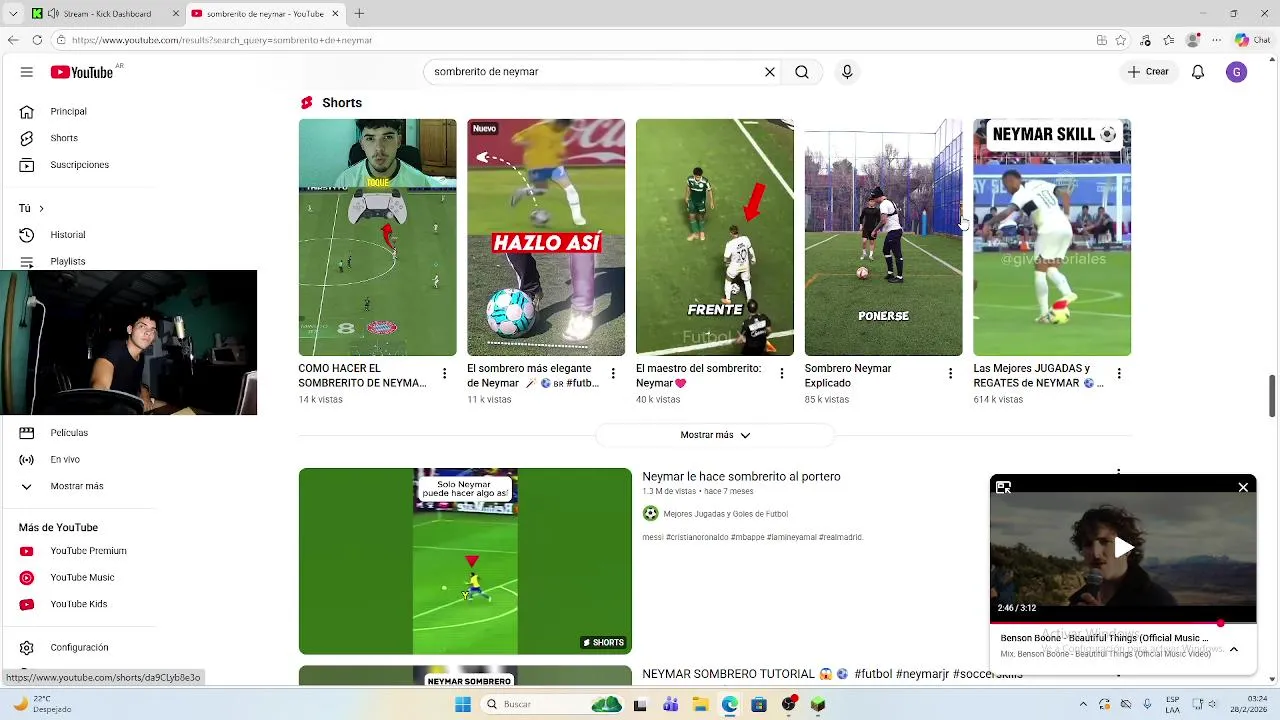This screenshot has height=720, width=1280.
Task: Expand shorts with Mostrar más dropdown
Action: [715, 435]
